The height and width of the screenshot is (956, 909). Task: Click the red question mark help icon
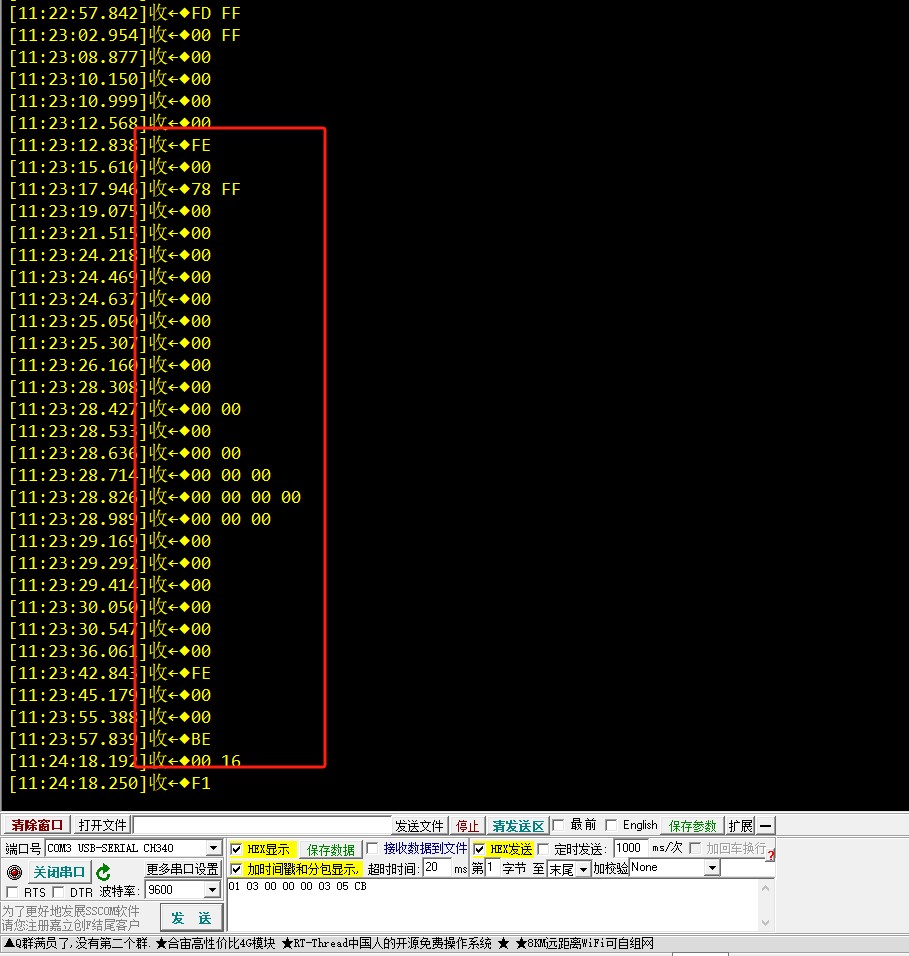tap(771, 855)
